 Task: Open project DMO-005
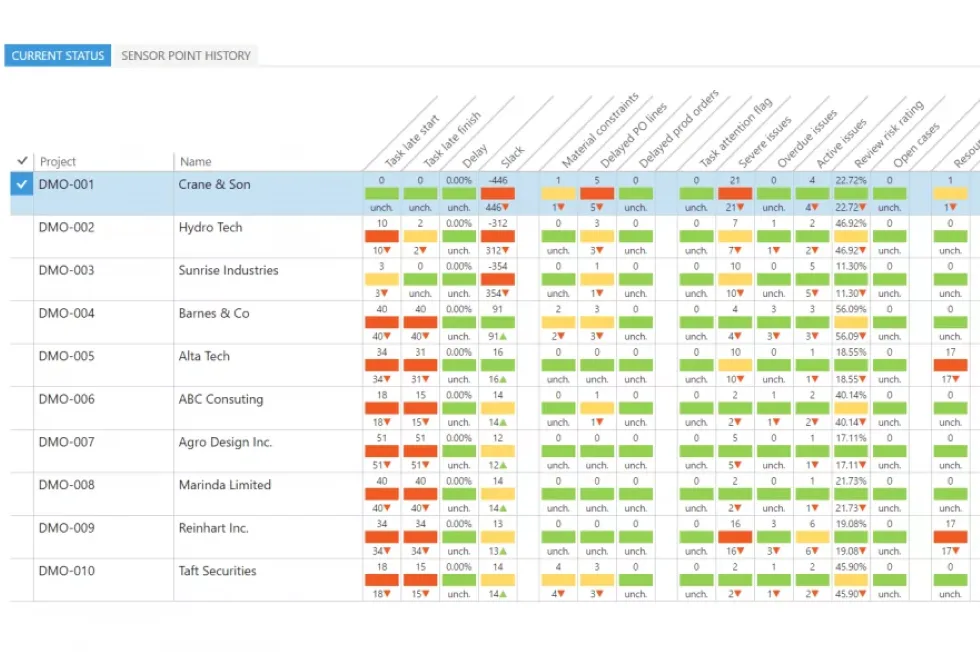click(66, 357)
